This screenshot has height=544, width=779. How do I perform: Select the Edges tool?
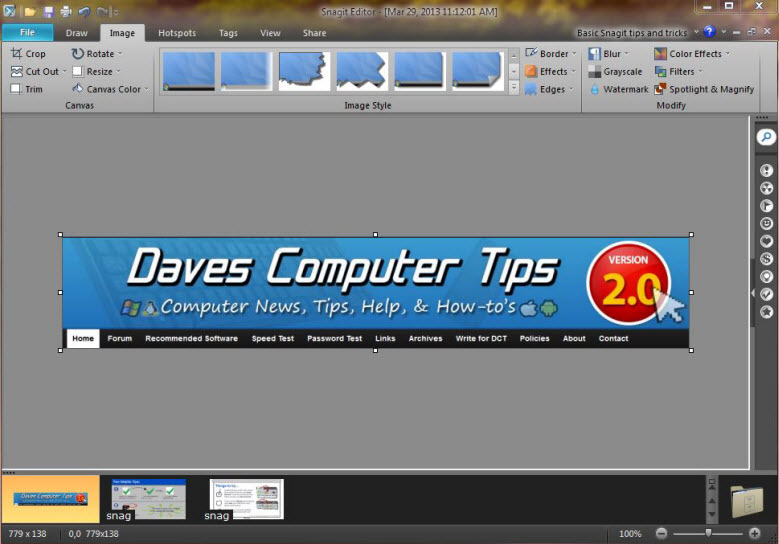(545, 89)
